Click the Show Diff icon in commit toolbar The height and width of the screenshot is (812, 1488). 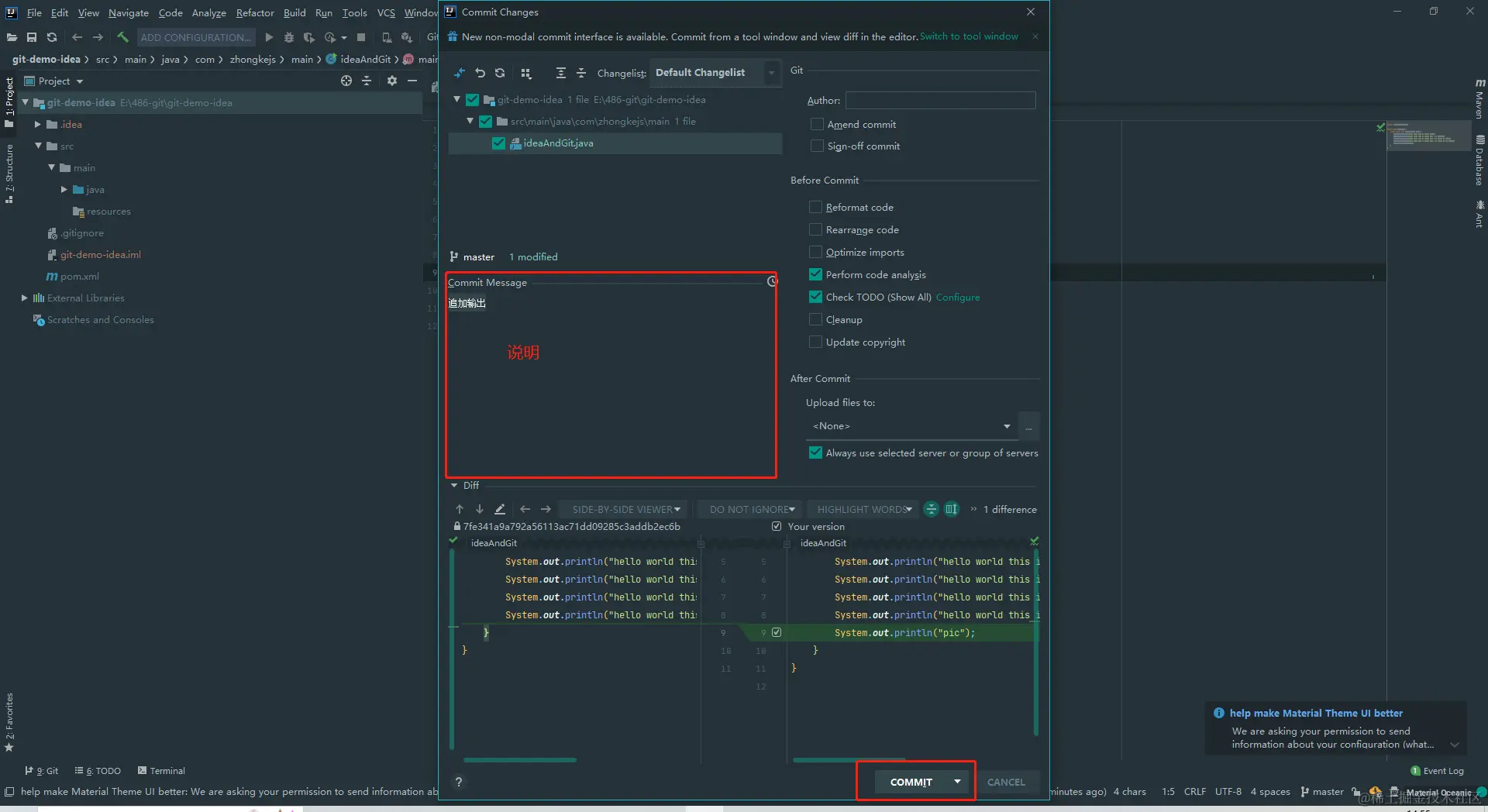(x=460, y=73)
